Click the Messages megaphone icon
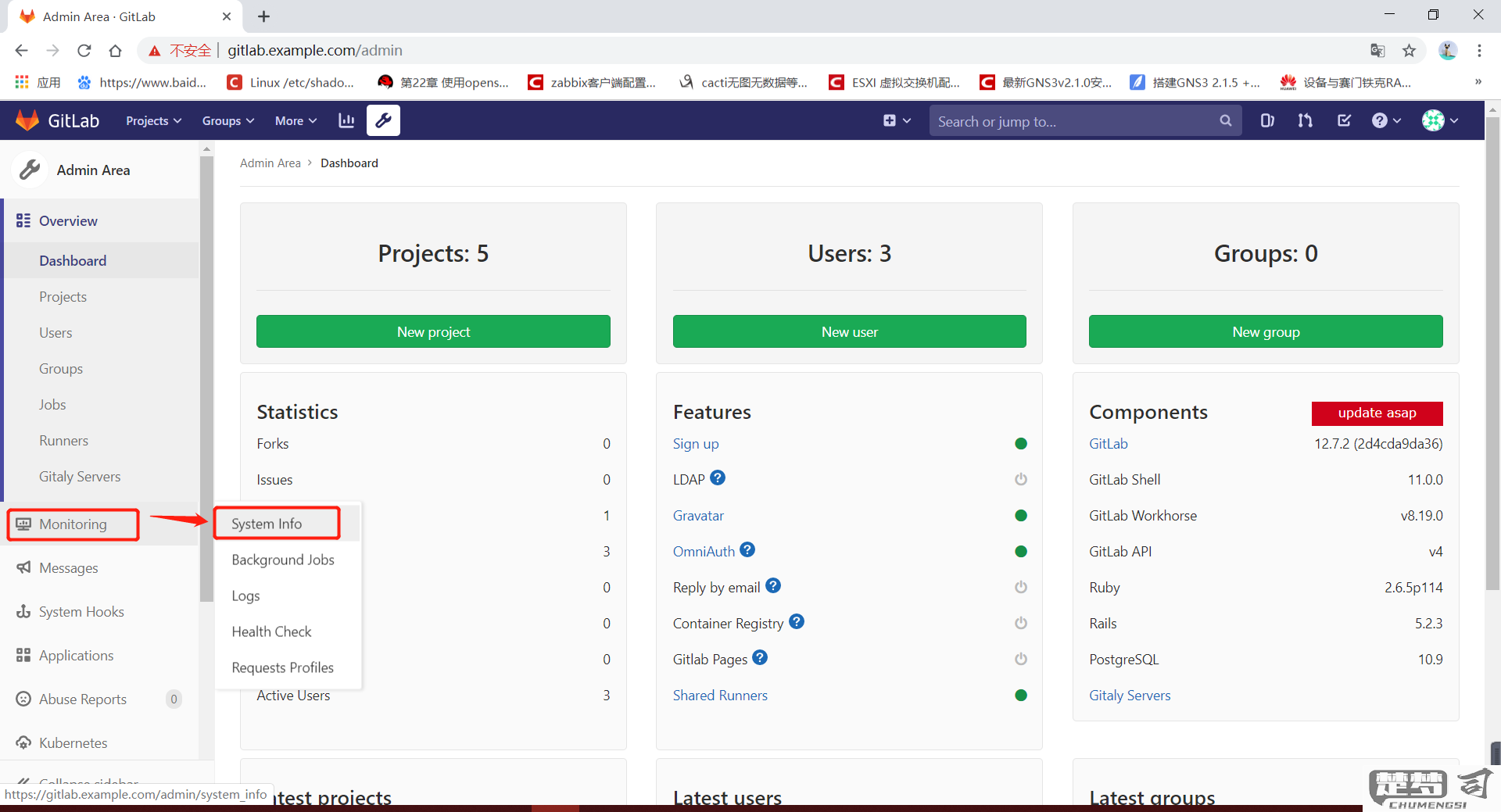 point(23,567)
